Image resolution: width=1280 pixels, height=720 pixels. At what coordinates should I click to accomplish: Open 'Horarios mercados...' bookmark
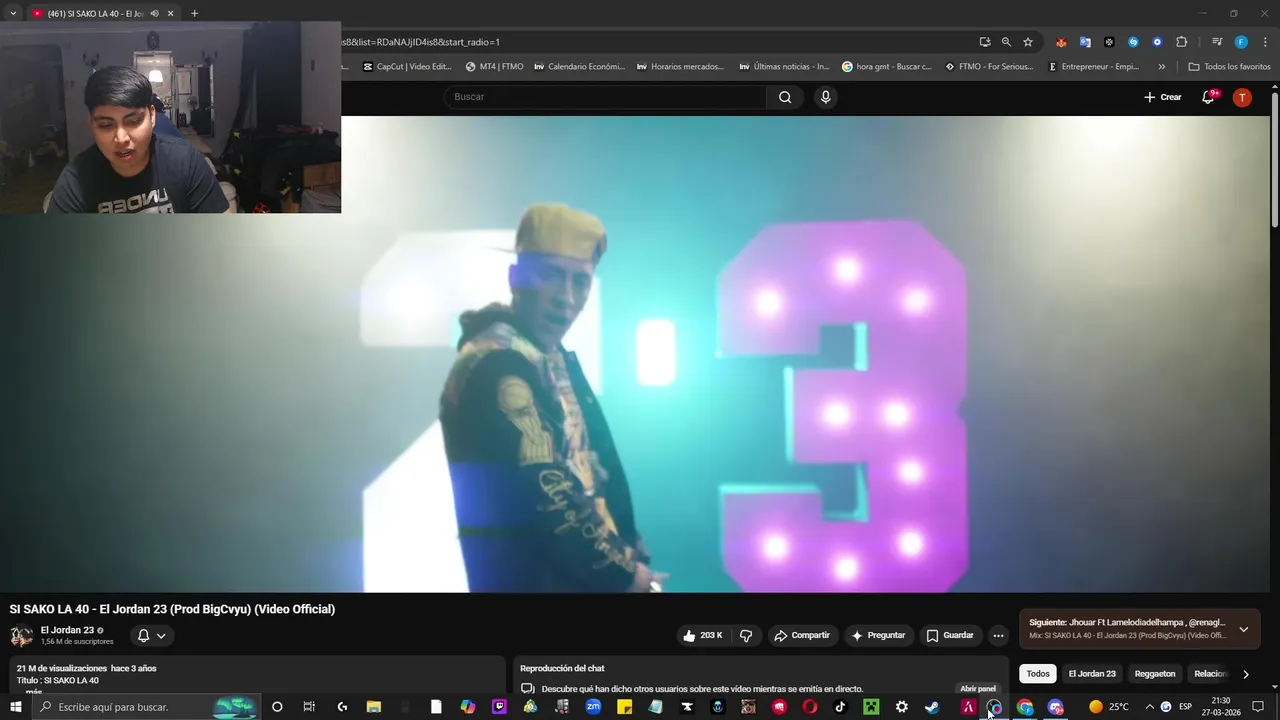coord(680,67)
